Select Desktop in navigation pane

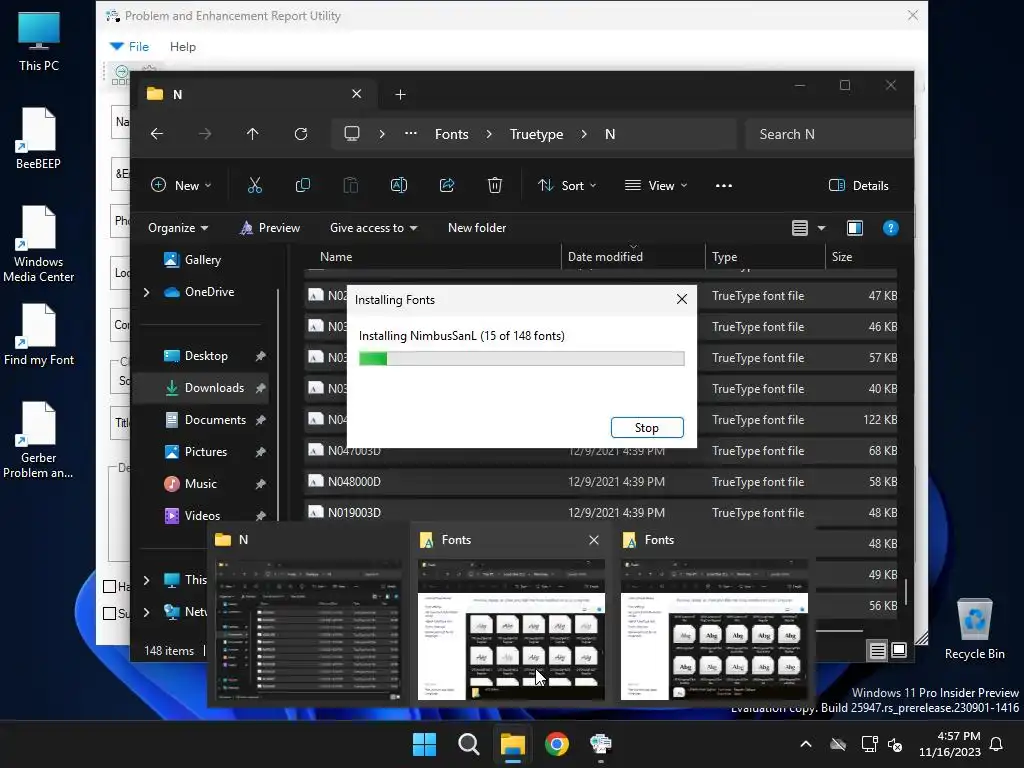206,356
